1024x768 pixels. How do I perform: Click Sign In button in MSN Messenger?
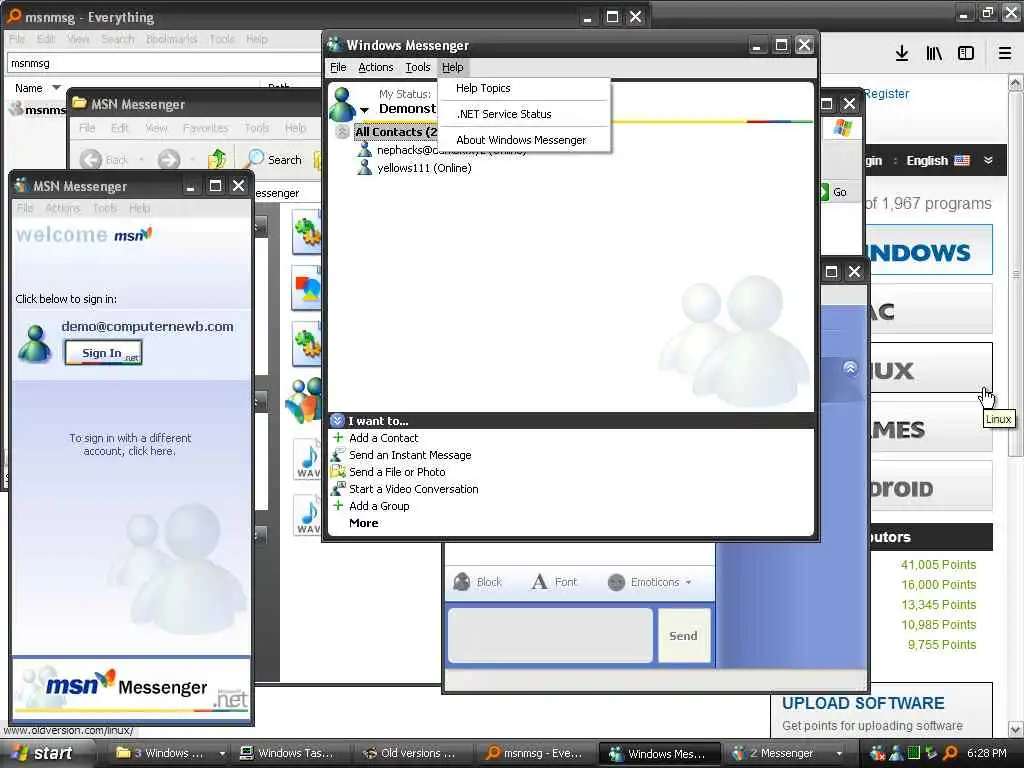coord(103,353)
